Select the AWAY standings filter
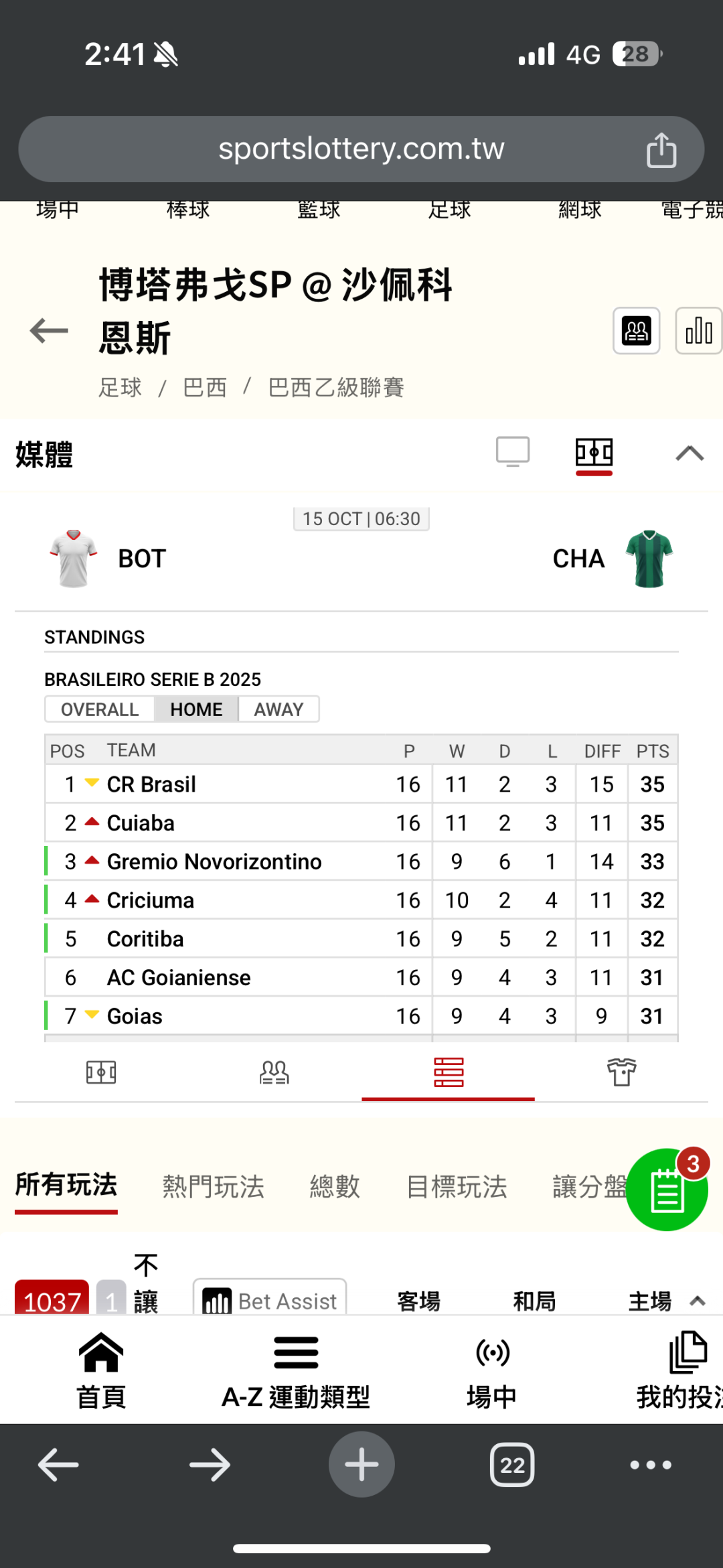The height and width of the screenshot is (1568, 723). pos(278,709)
